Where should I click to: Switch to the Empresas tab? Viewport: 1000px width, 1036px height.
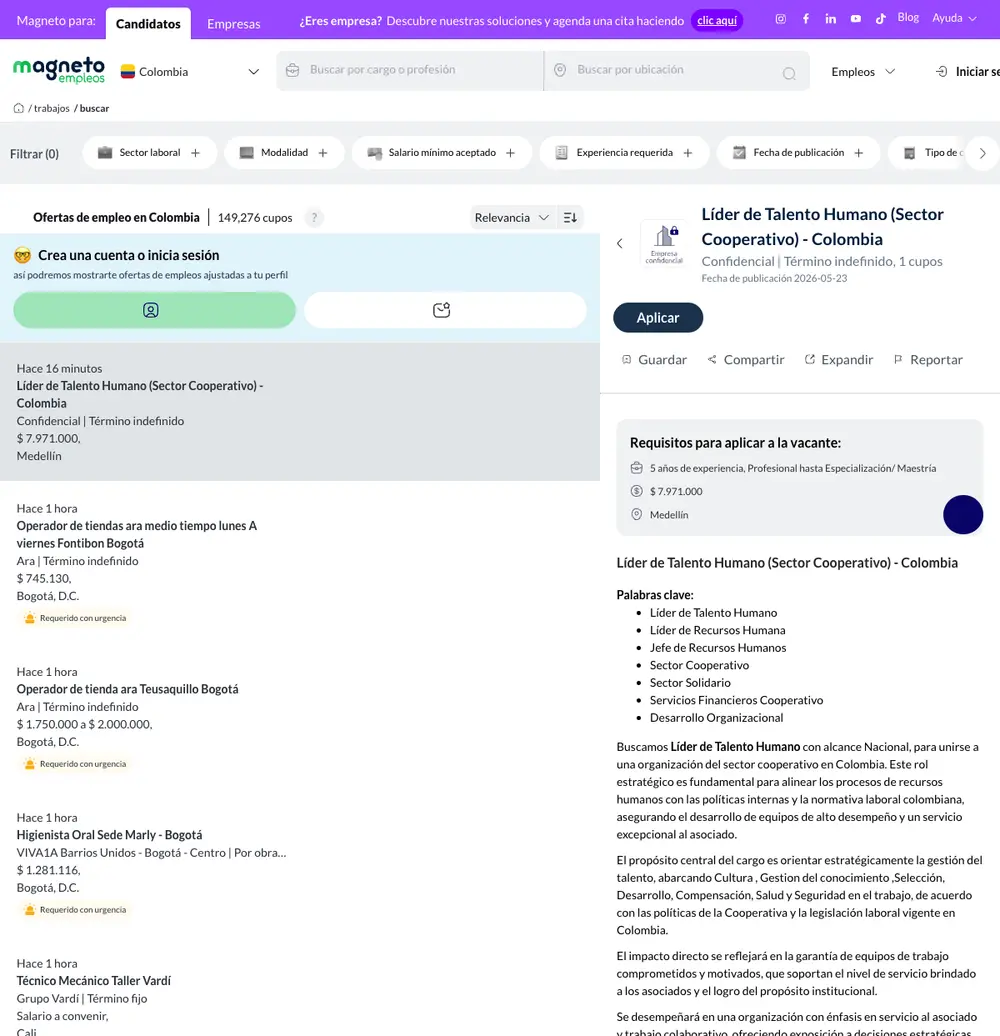(x=234, y=24)
